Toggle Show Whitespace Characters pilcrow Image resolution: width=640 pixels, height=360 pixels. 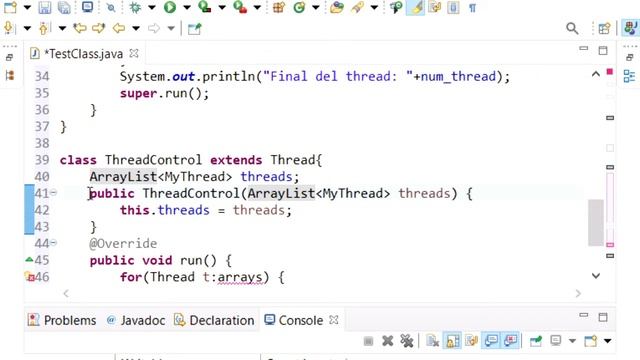coord(472,8)
